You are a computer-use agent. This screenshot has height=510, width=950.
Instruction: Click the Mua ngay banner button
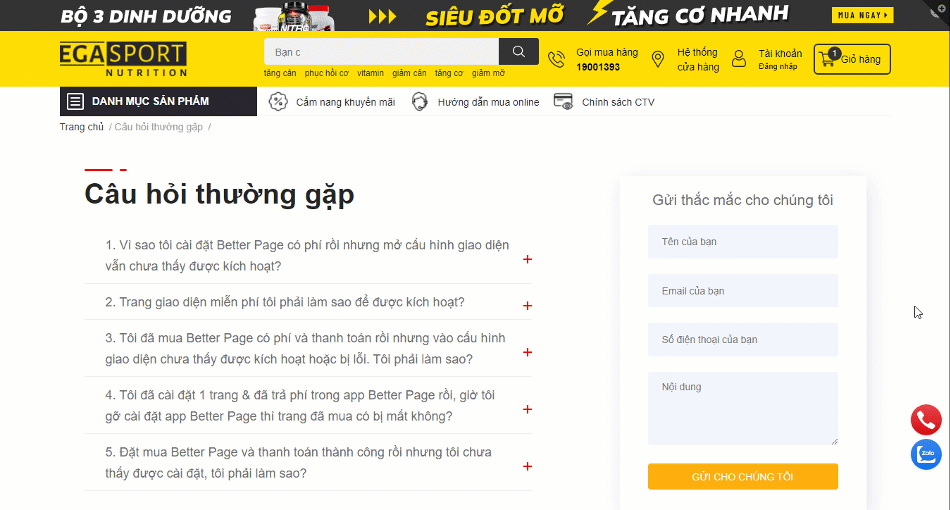click(862, 15)
